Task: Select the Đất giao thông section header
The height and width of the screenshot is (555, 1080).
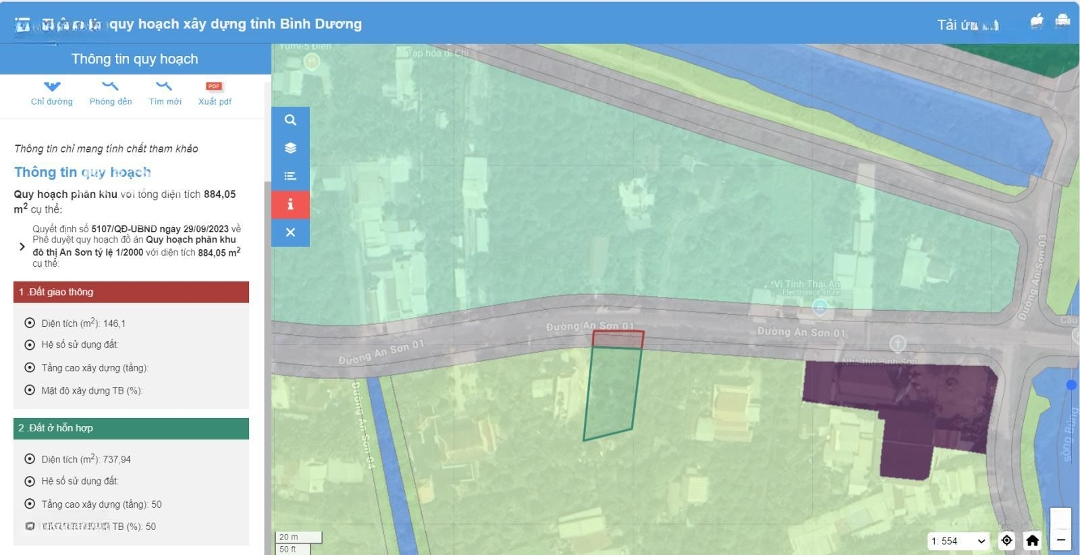Action: [x=131, y=292]
